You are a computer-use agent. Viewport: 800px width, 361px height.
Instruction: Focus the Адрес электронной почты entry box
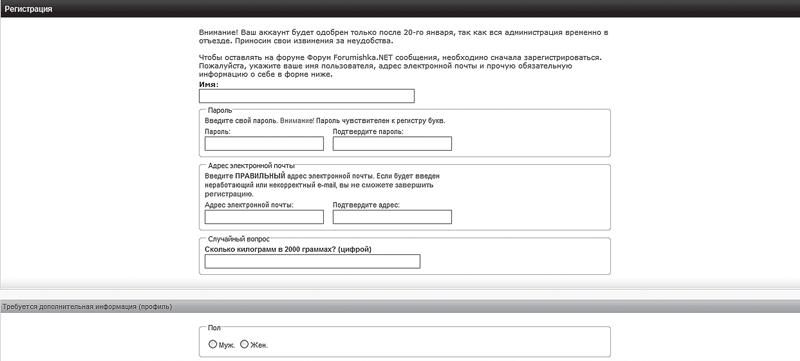pyautogui.click(x=264, y=217)
